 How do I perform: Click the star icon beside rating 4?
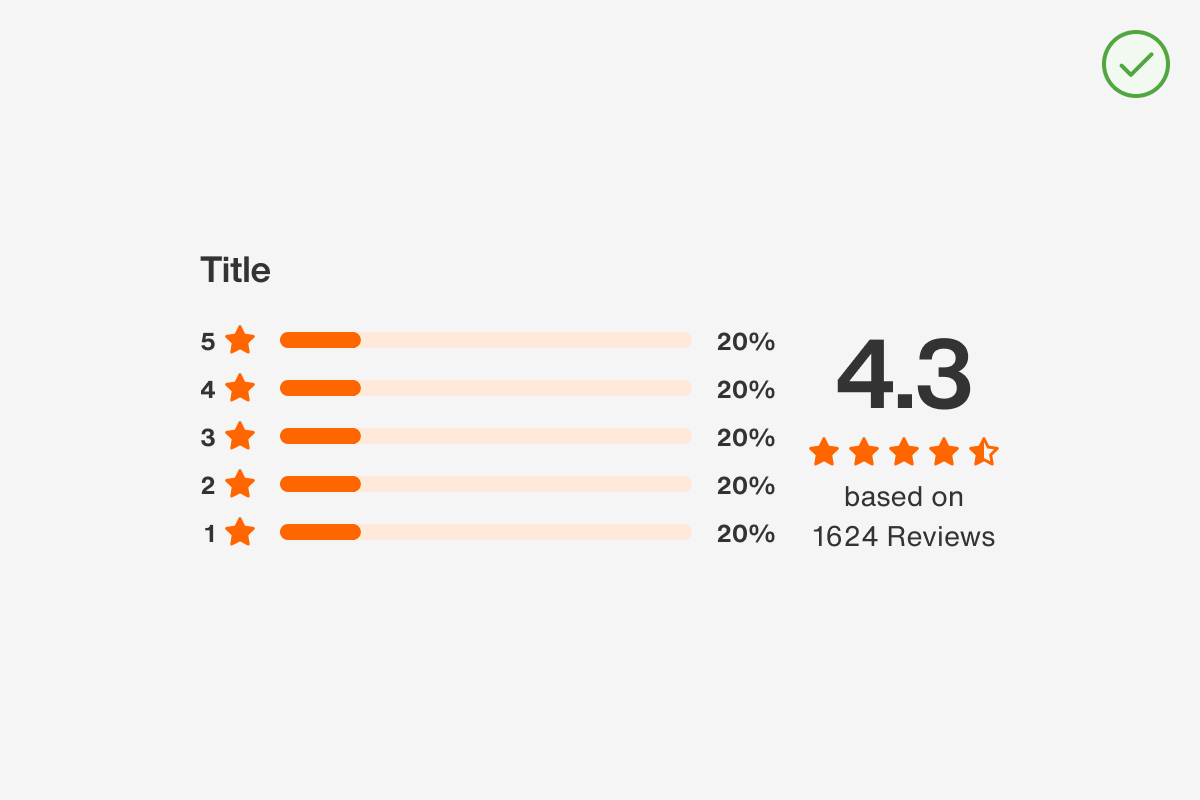(240, 388)
